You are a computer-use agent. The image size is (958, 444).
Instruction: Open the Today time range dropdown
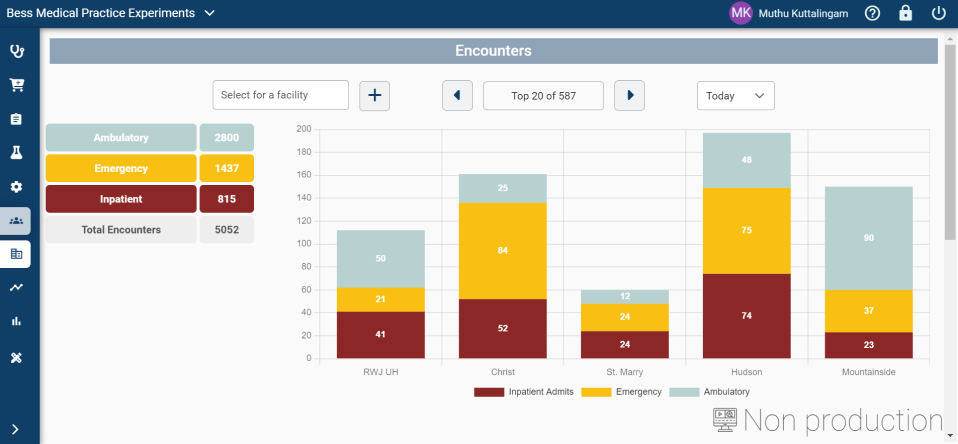pyautogui.click(x=735, y=96)
